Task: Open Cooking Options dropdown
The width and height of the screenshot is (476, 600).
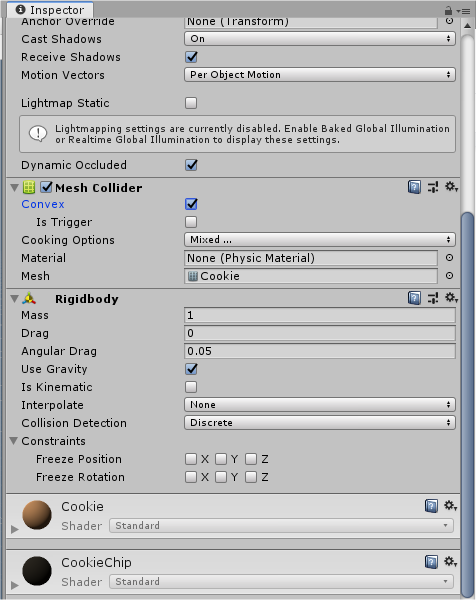Action: coord(320,240)
